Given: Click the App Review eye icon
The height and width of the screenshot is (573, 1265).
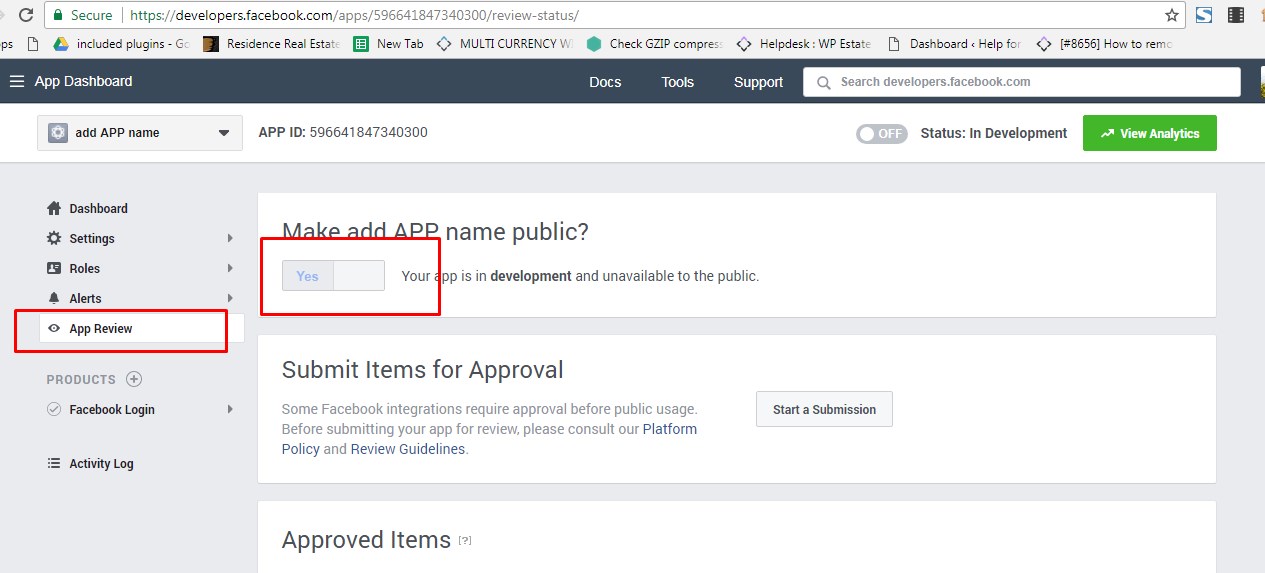Looking at the screenshot, I should coord(54,328).
